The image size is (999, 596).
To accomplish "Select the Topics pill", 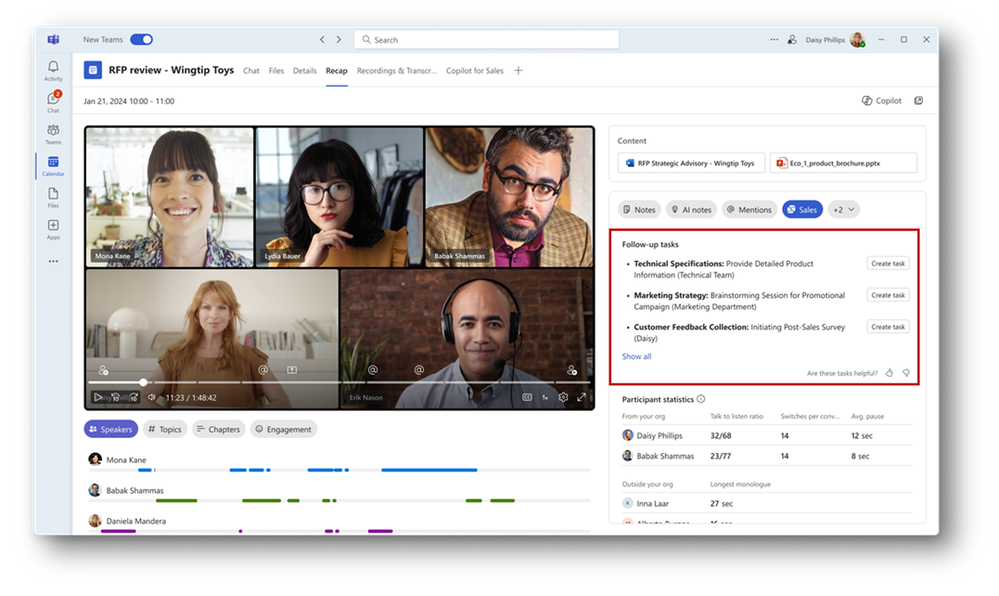I will 165,429.
